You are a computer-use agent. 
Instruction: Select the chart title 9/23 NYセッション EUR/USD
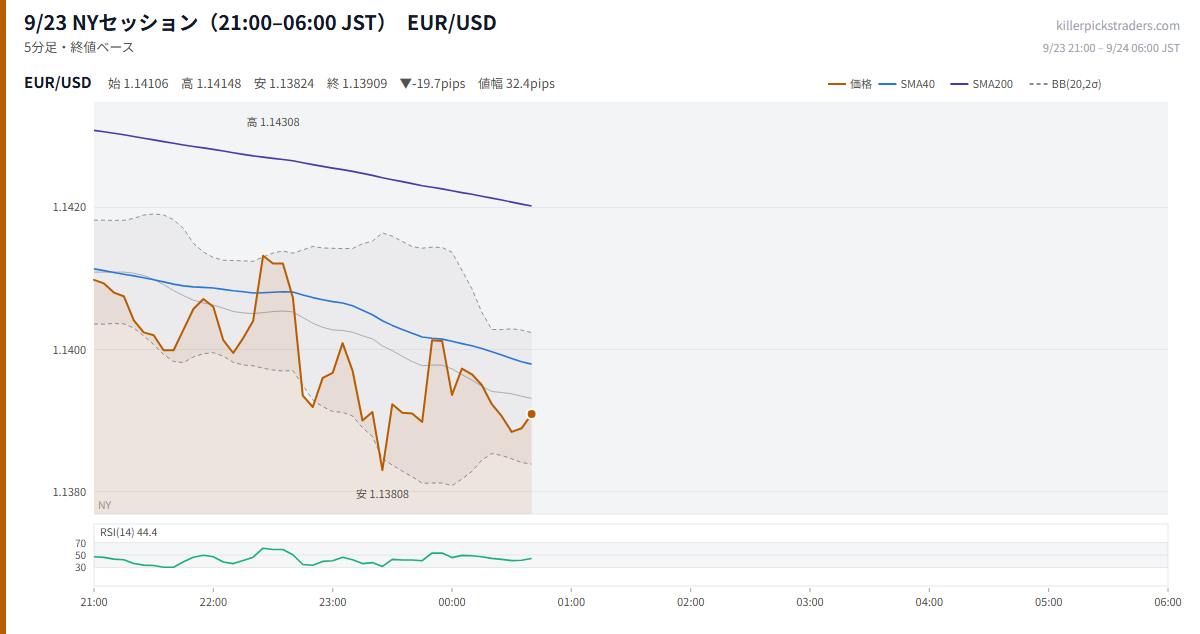click(x=260, y=22)
